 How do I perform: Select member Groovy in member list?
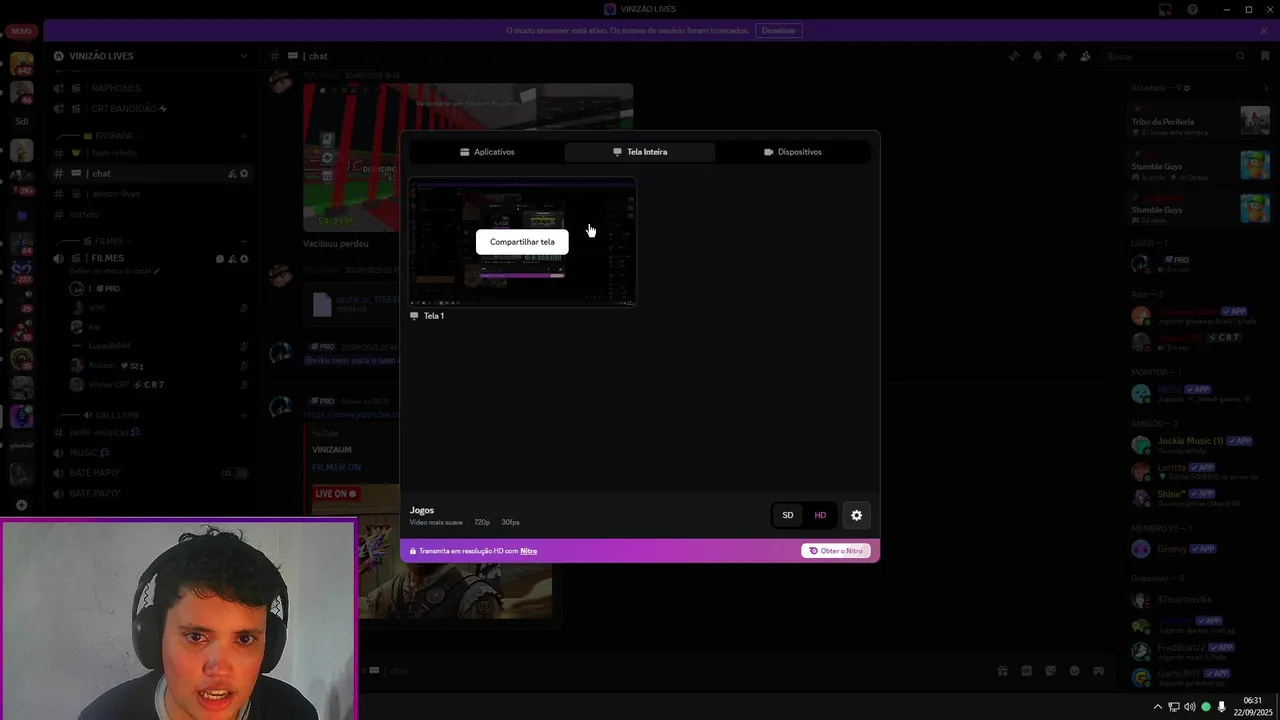click(1200, 548)
